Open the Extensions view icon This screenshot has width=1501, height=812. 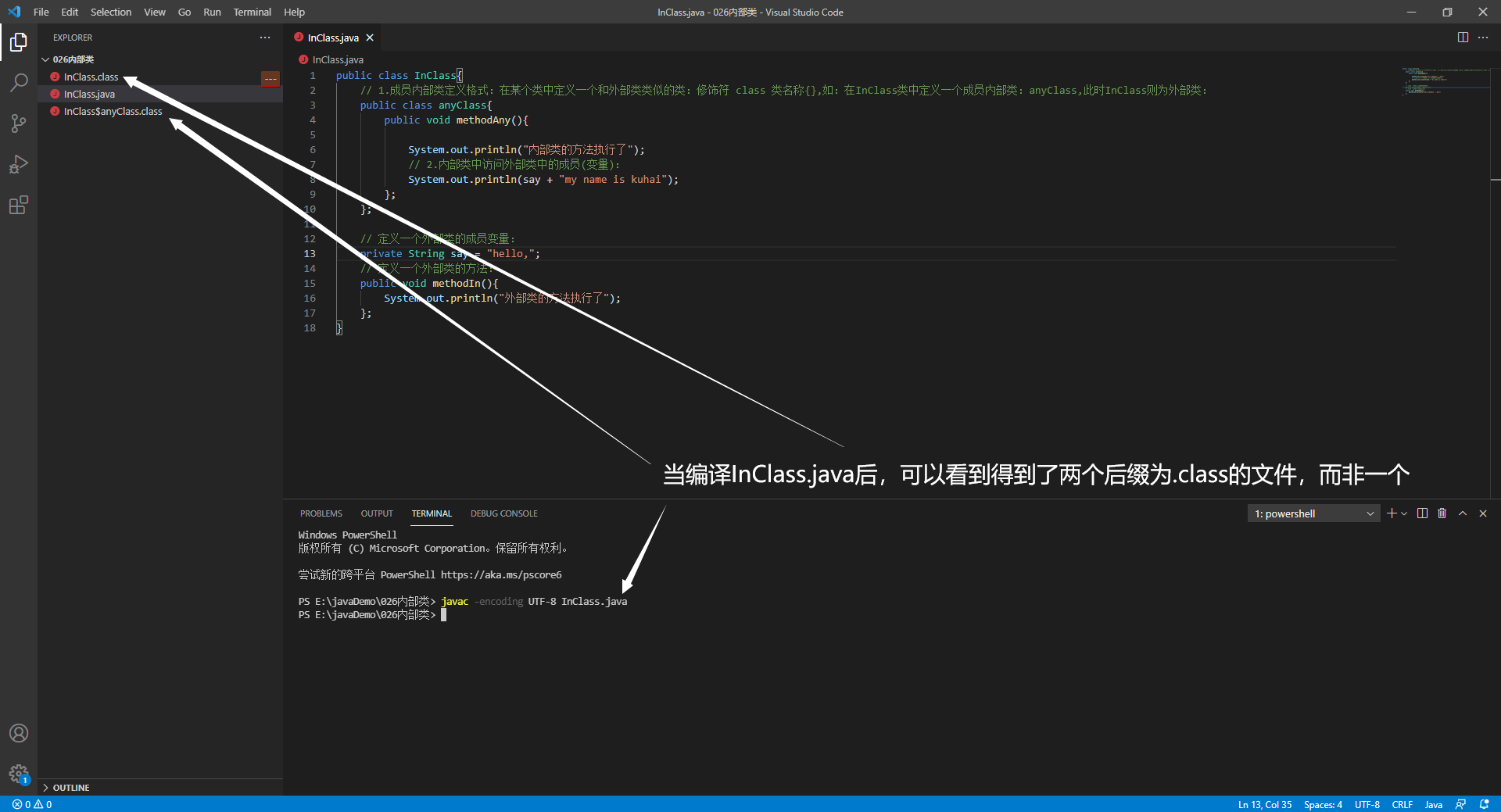[x=19, y=205]
